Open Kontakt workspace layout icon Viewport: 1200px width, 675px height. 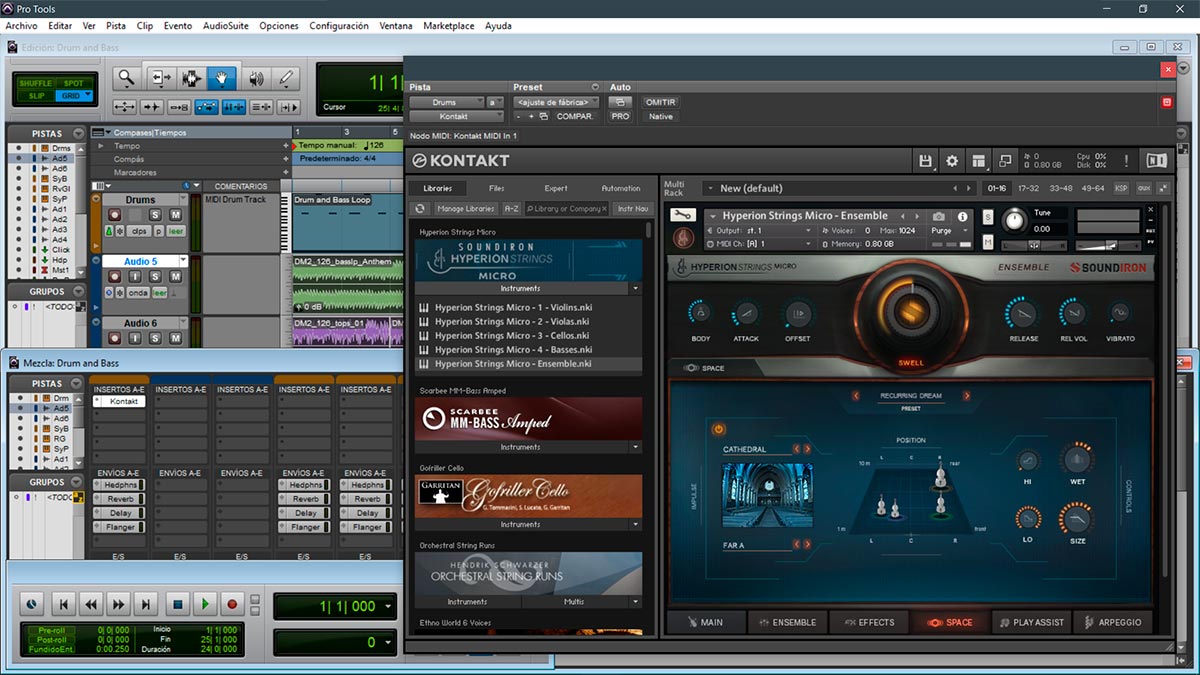978,160
